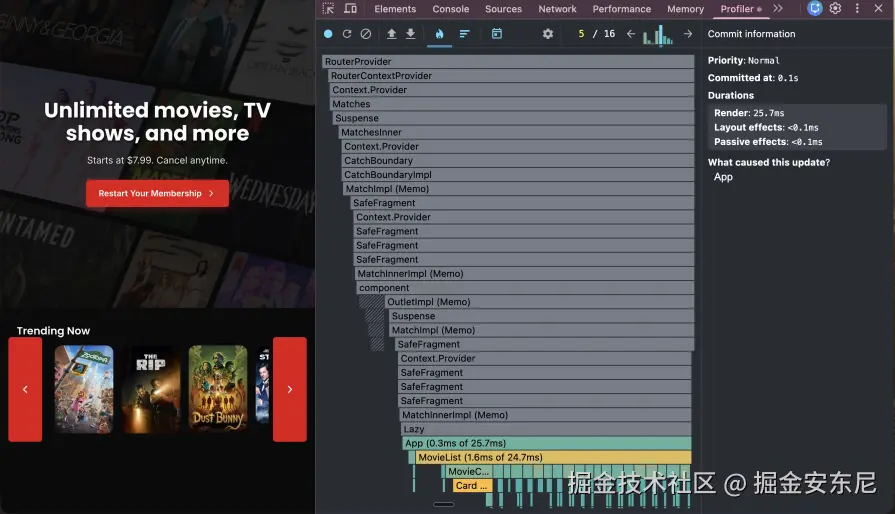The width and height of the screenshot is (895, 514).
Task: Select the component flamegraph row
Action: pyautogui.click(x=525, y=288)
